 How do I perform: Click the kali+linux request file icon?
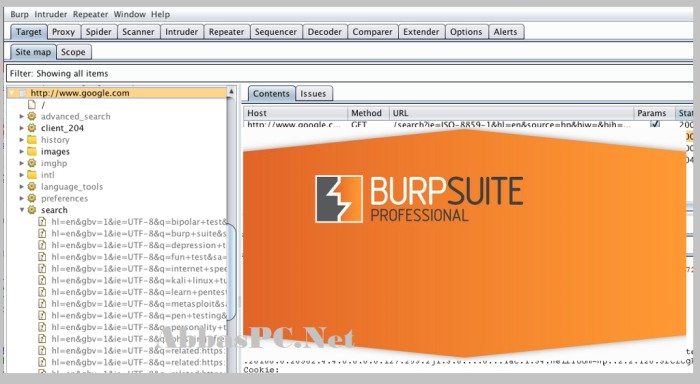pyautogui.click(x=42, y=280)
